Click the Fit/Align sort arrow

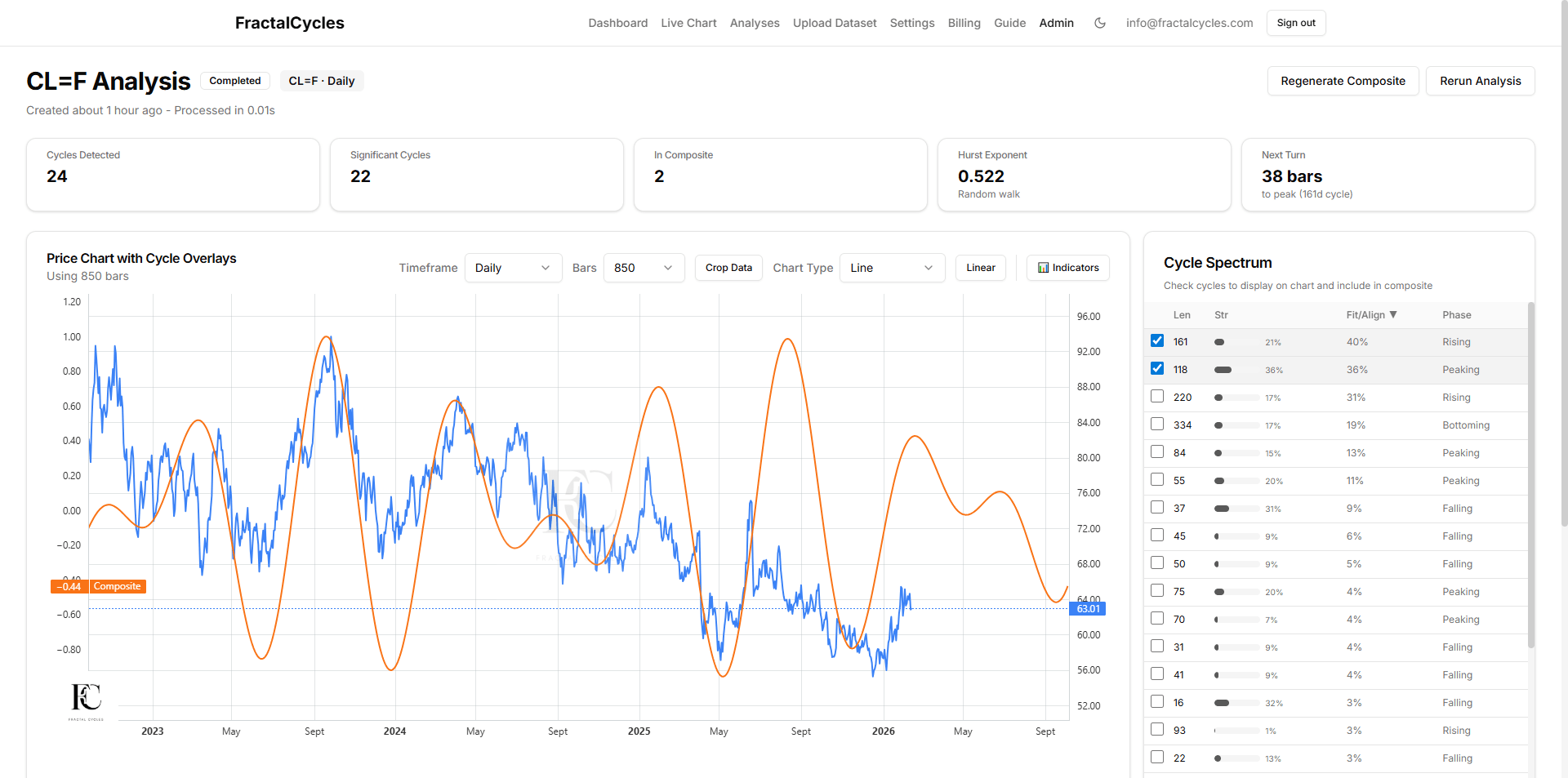1393,315
